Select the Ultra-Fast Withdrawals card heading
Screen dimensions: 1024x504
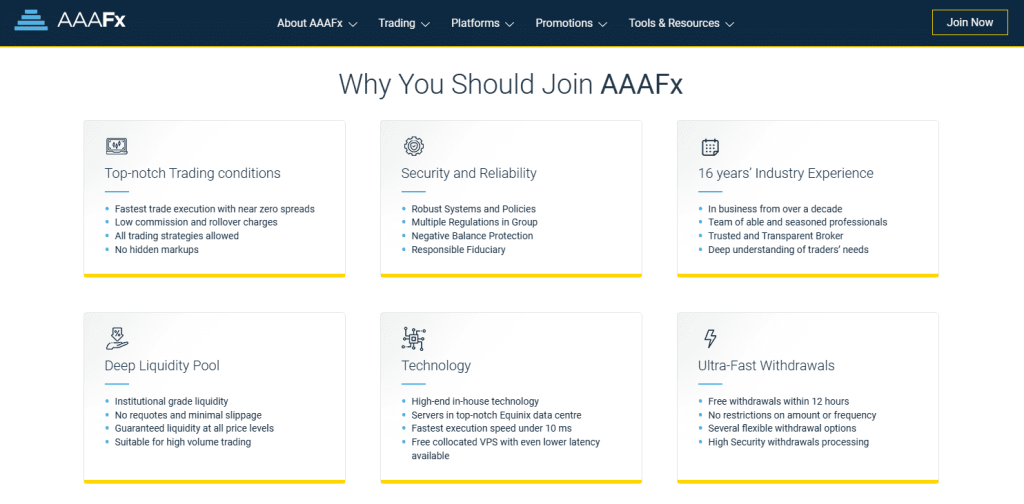click(x=766, y=366)
